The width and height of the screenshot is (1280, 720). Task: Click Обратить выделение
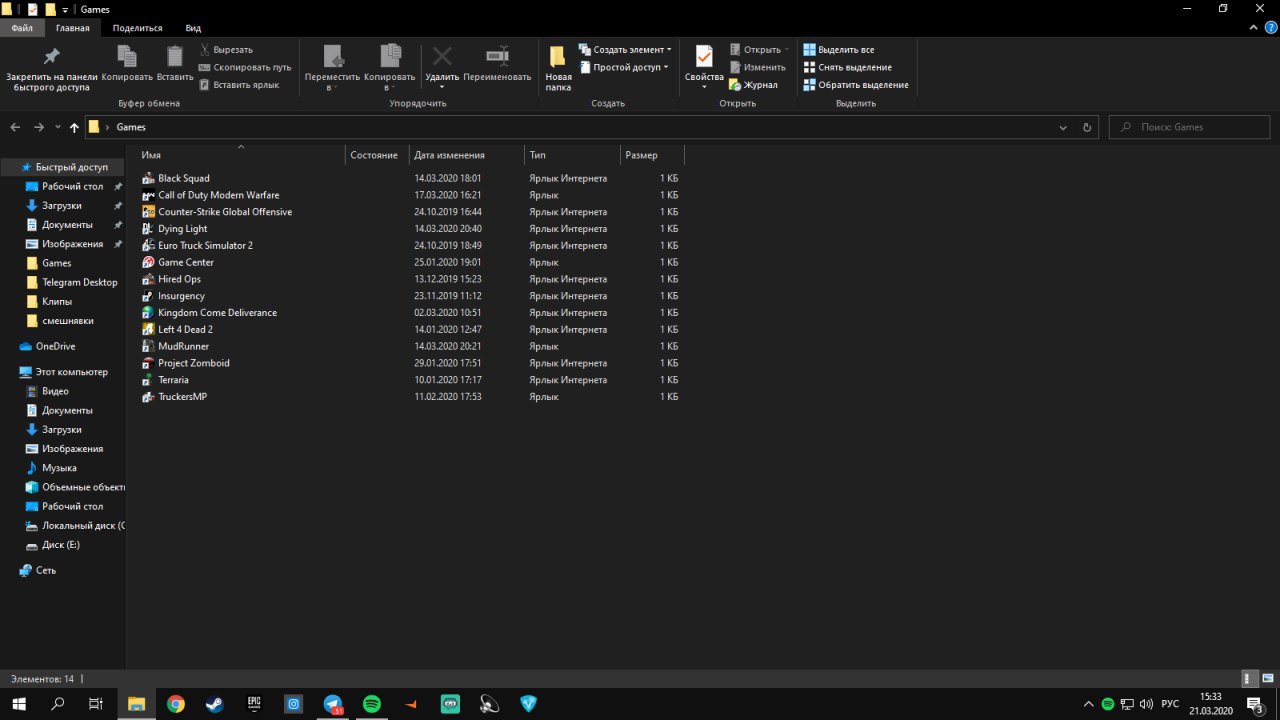[x=856, y=85]
